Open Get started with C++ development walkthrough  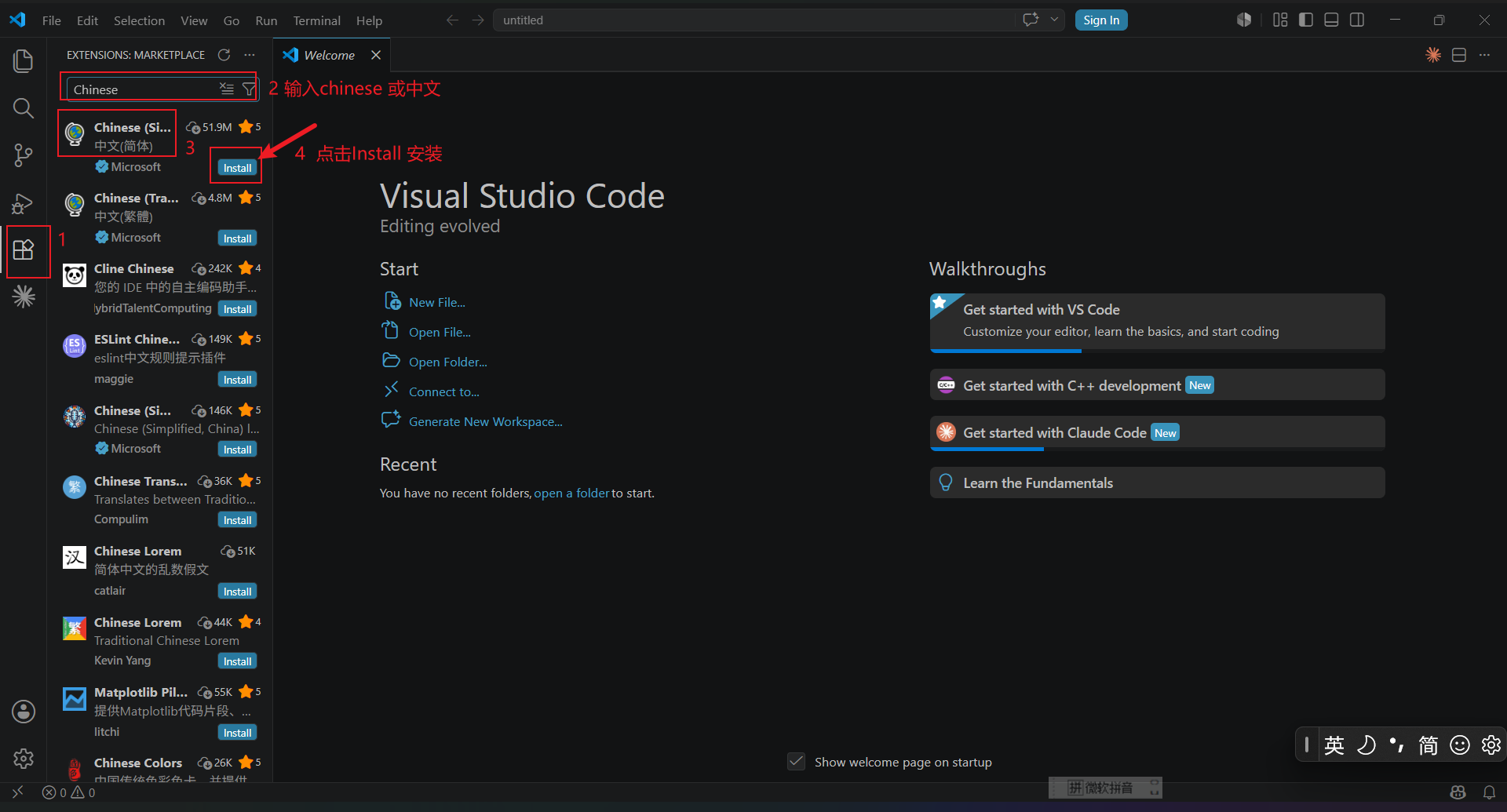tap(1157, 385)
